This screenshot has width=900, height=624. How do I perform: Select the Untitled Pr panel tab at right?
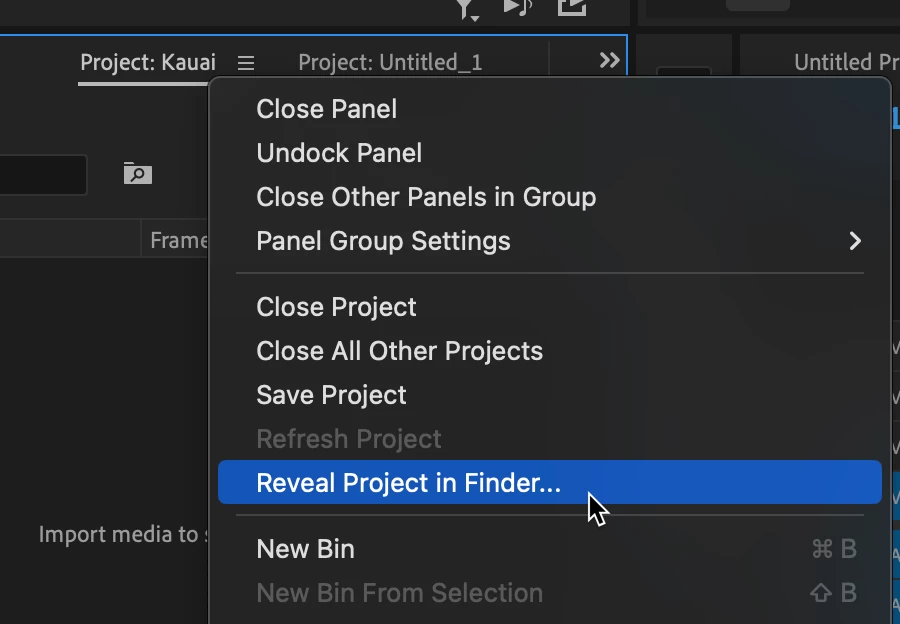point(845,63)
